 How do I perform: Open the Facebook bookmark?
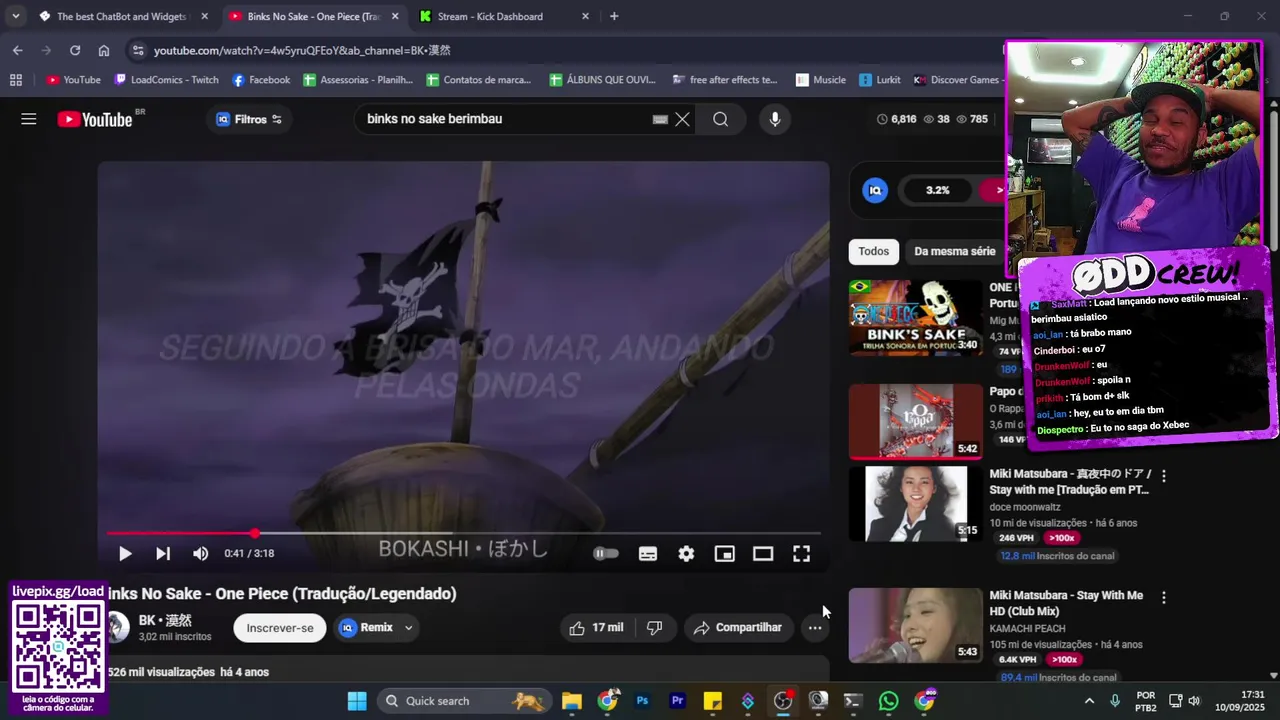click(x=261, y=80)
